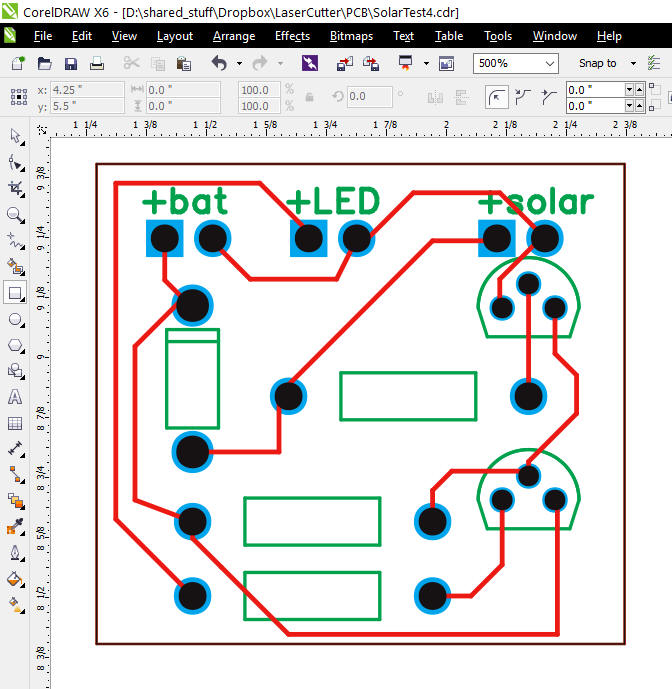Activate the Zoom magnifier tool
The height and width of the screenshot is (689, 672).
(x=15, y=215)
